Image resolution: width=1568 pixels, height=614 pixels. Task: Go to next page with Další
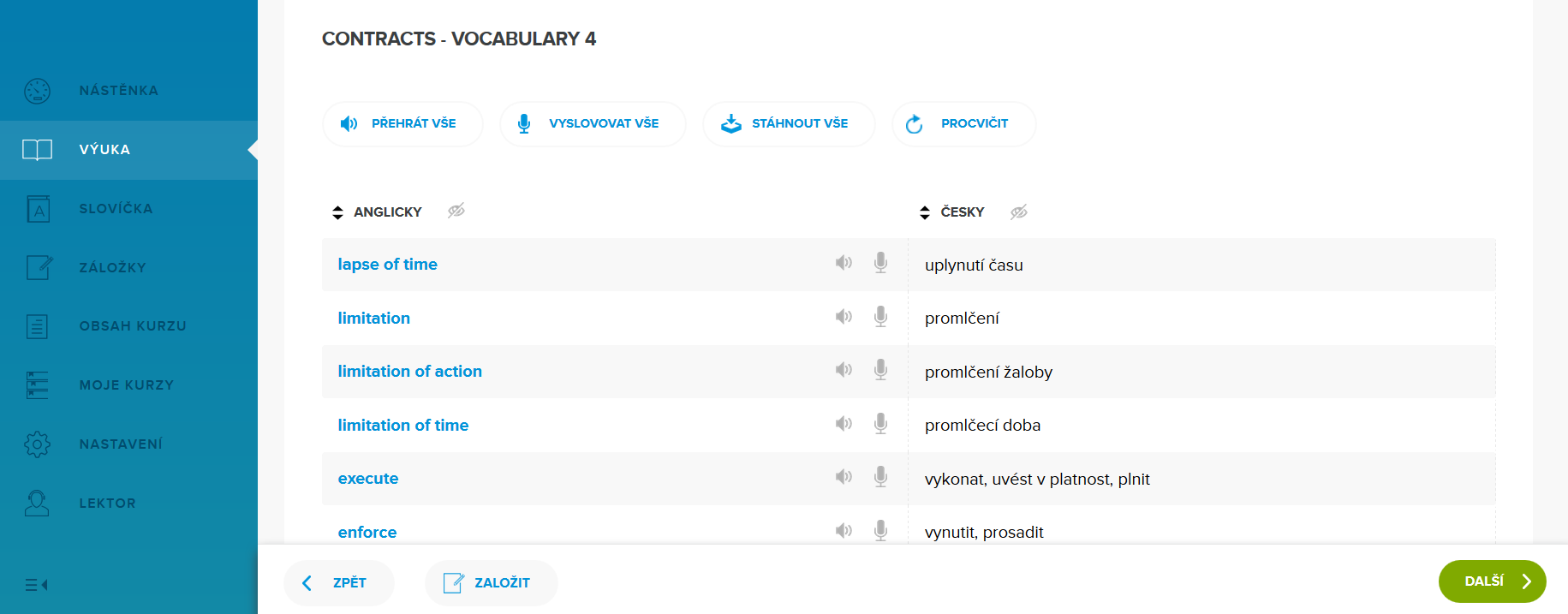1492,581
